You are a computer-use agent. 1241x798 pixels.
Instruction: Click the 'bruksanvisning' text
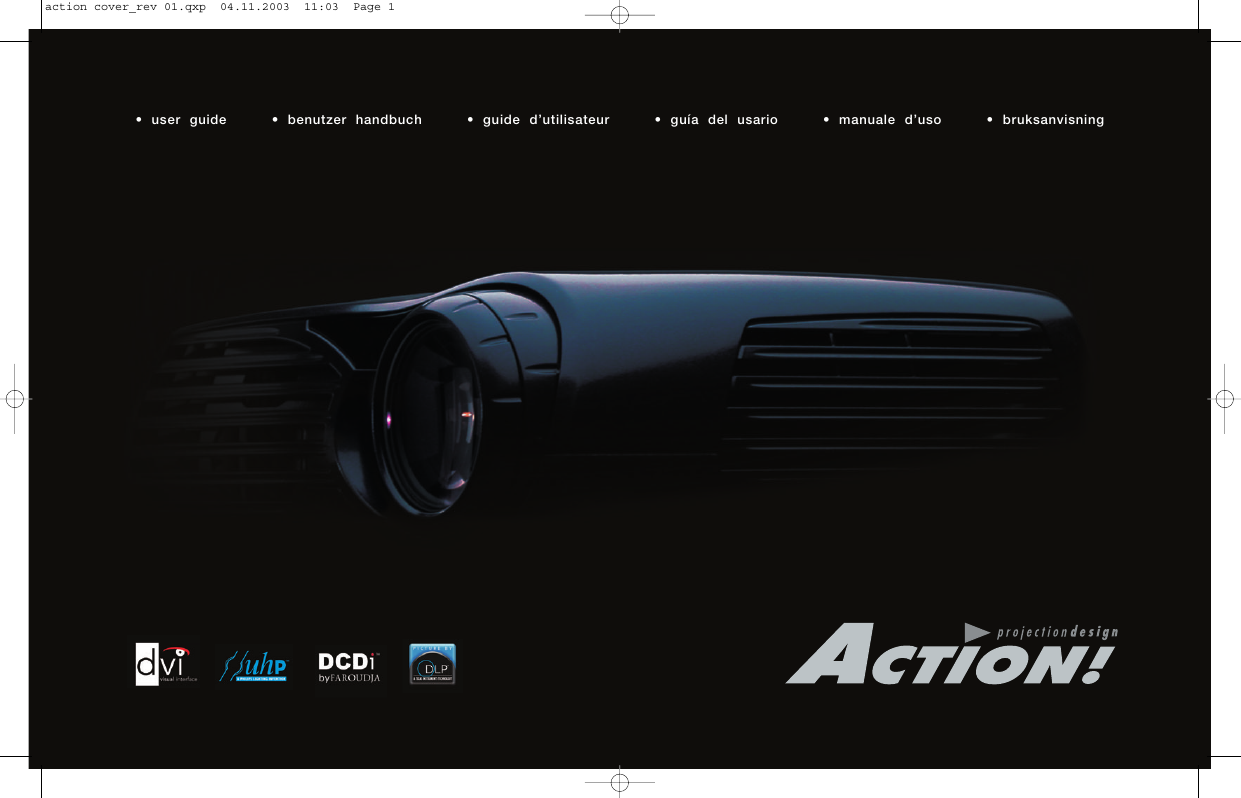(x=1053, y=120)
